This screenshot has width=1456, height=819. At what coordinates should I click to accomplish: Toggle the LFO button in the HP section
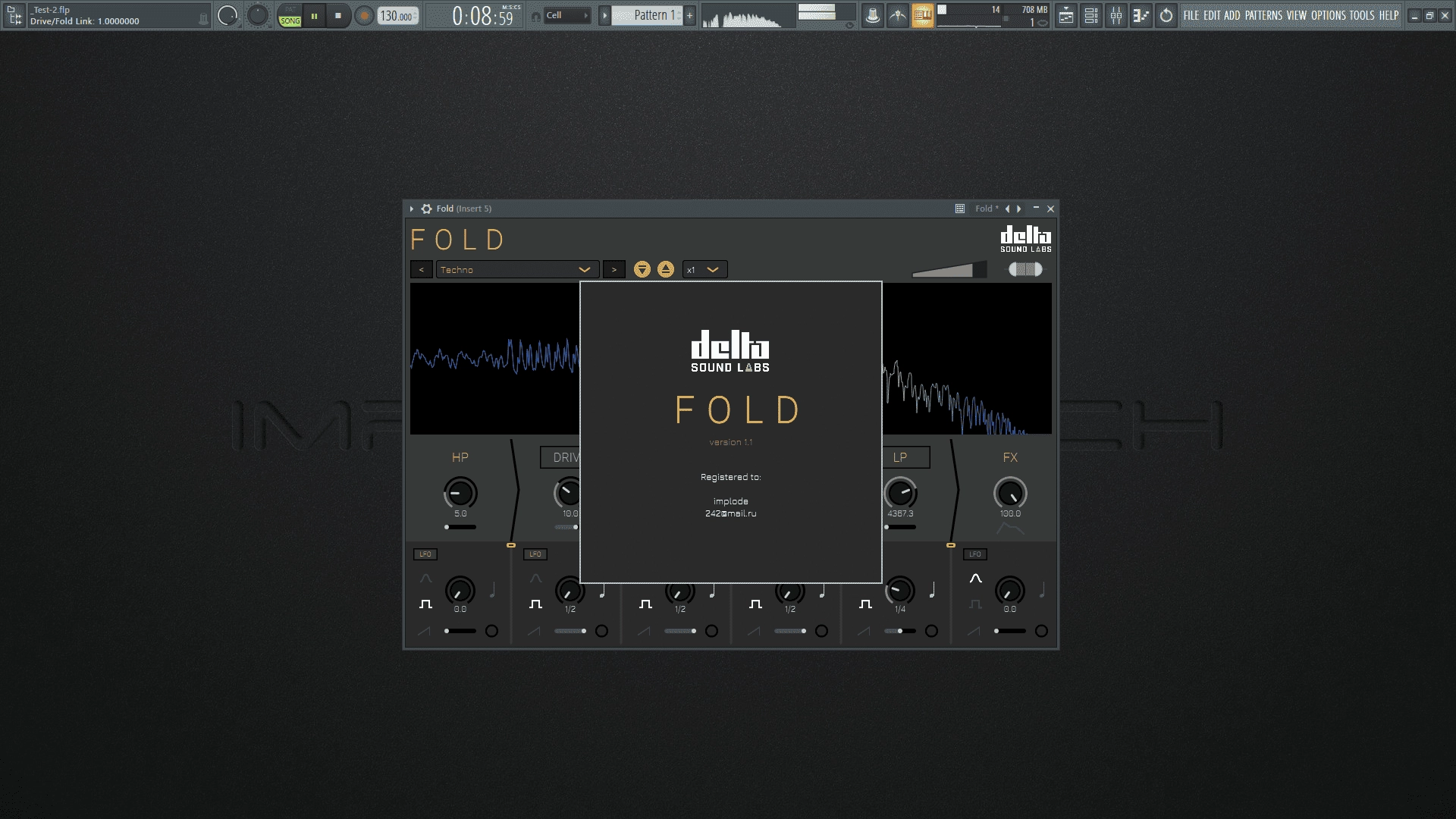(425, 554)
